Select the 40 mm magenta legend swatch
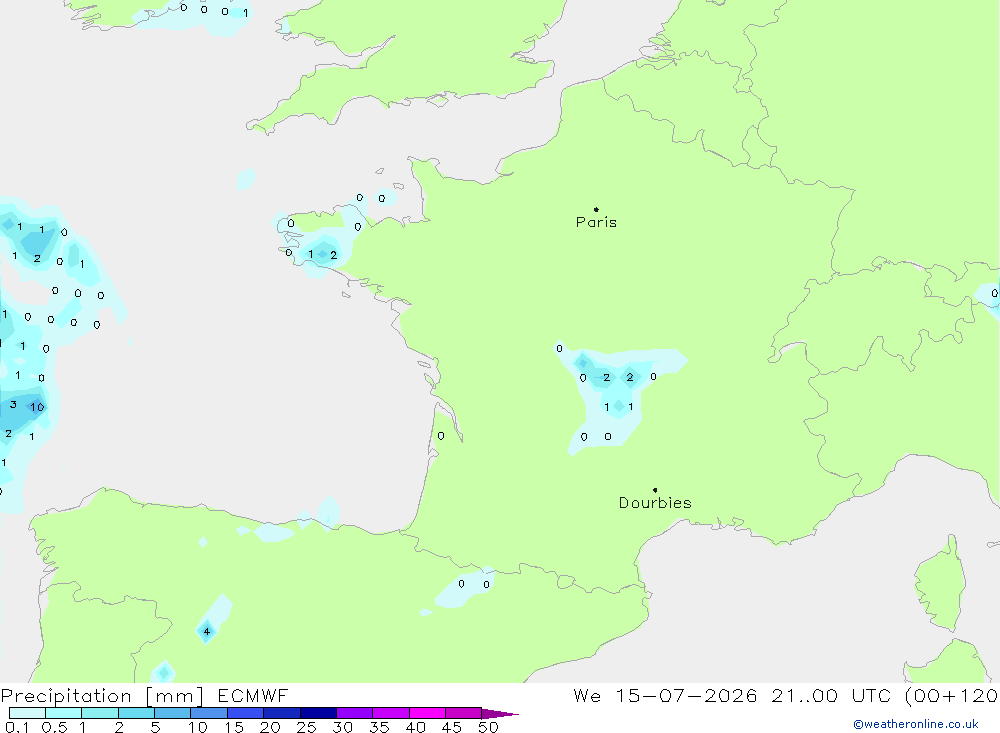The width and height of the screenshot is (1000, 733). [x=427, y=713]
